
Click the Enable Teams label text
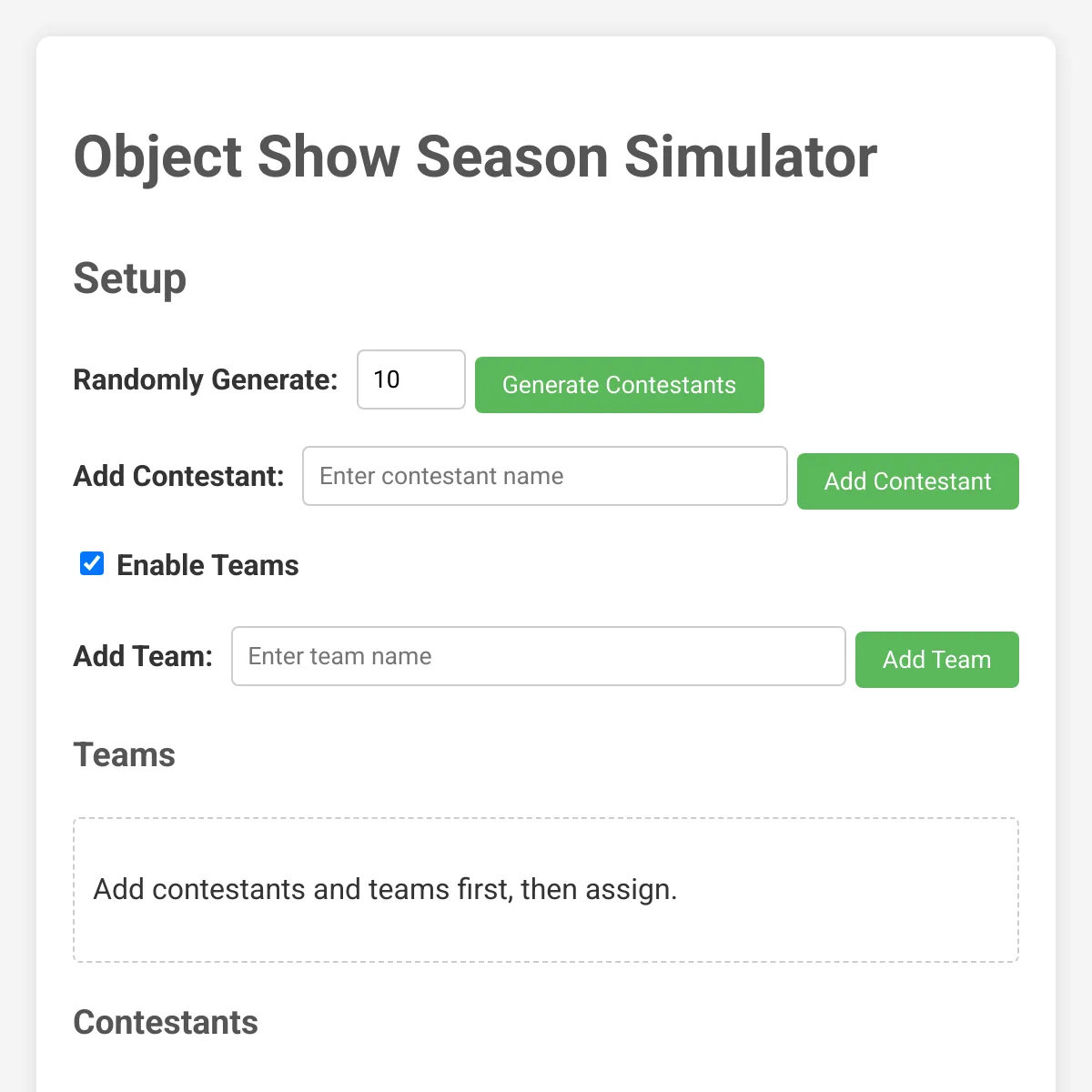[x=207, y=565]
